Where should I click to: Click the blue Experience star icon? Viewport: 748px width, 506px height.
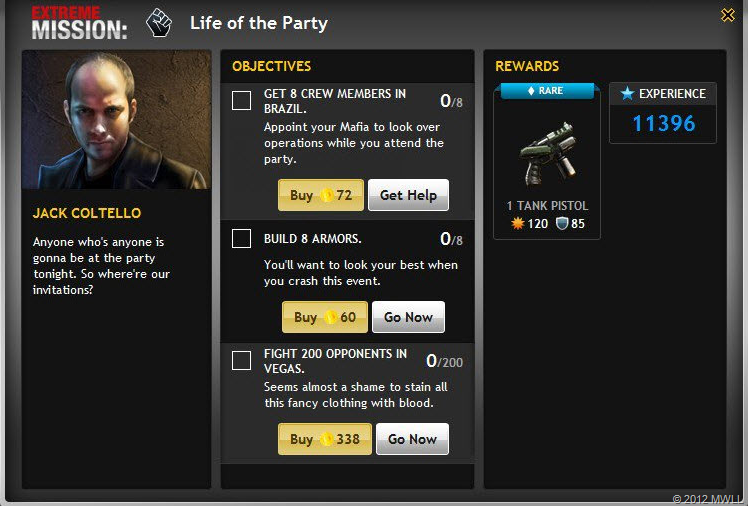pyautogui.click(x=627, y=93)
